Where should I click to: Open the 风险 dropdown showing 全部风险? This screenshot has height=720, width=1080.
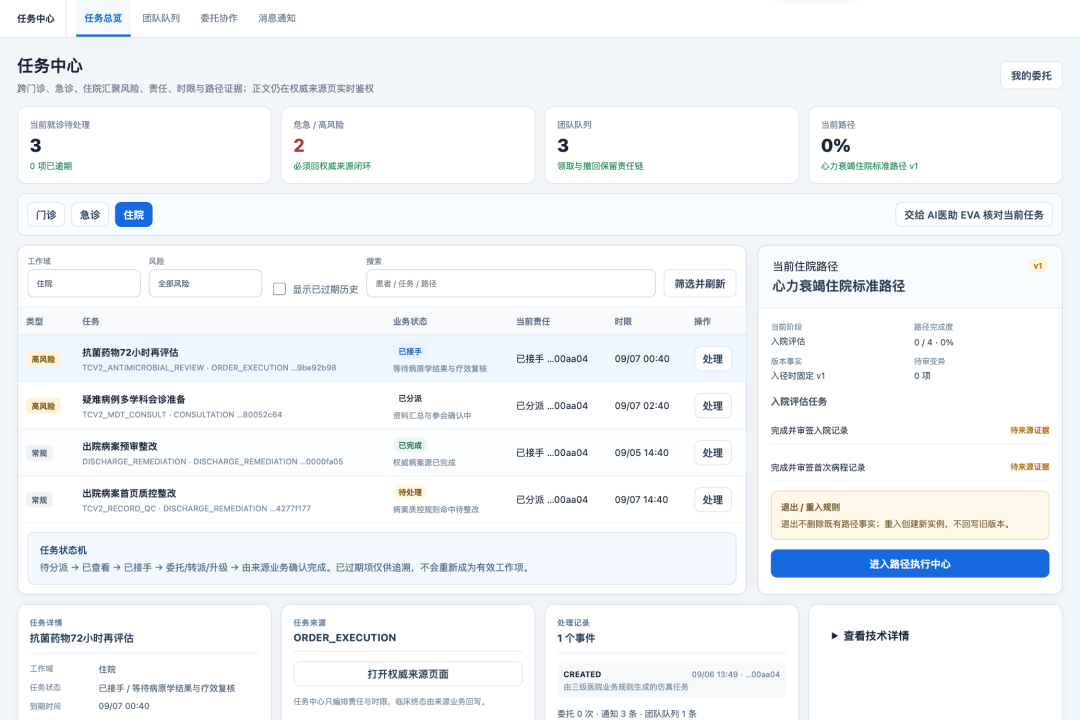[x=205, y=283]
